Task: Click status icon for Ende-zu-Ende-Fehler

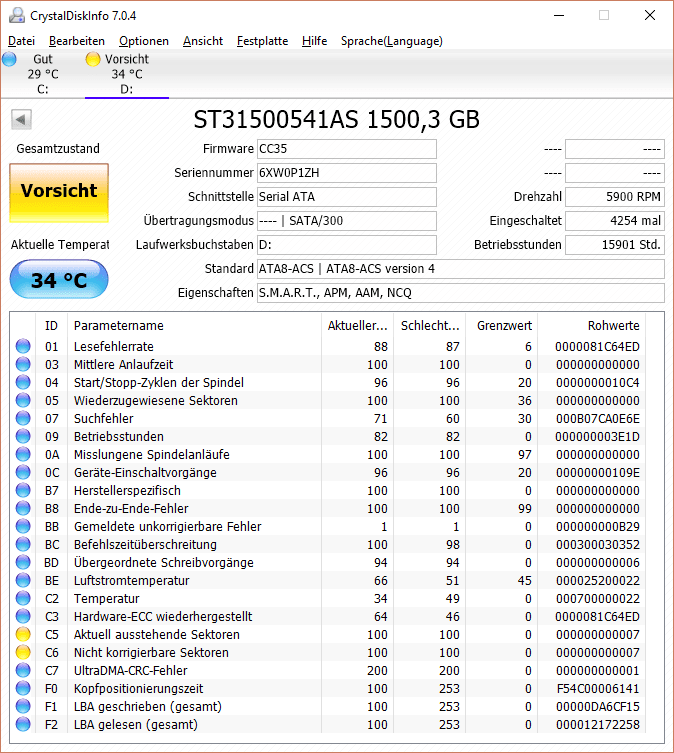Action: pos(23,509)
